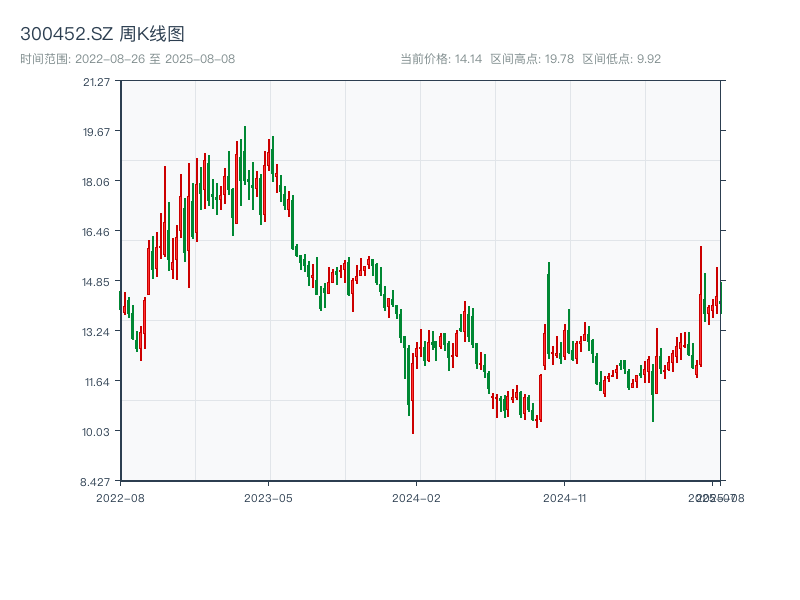Select the 18.06 y-axis price label
Image resolution: width=800 pixels, height=600 pixels.
[97, 181]
